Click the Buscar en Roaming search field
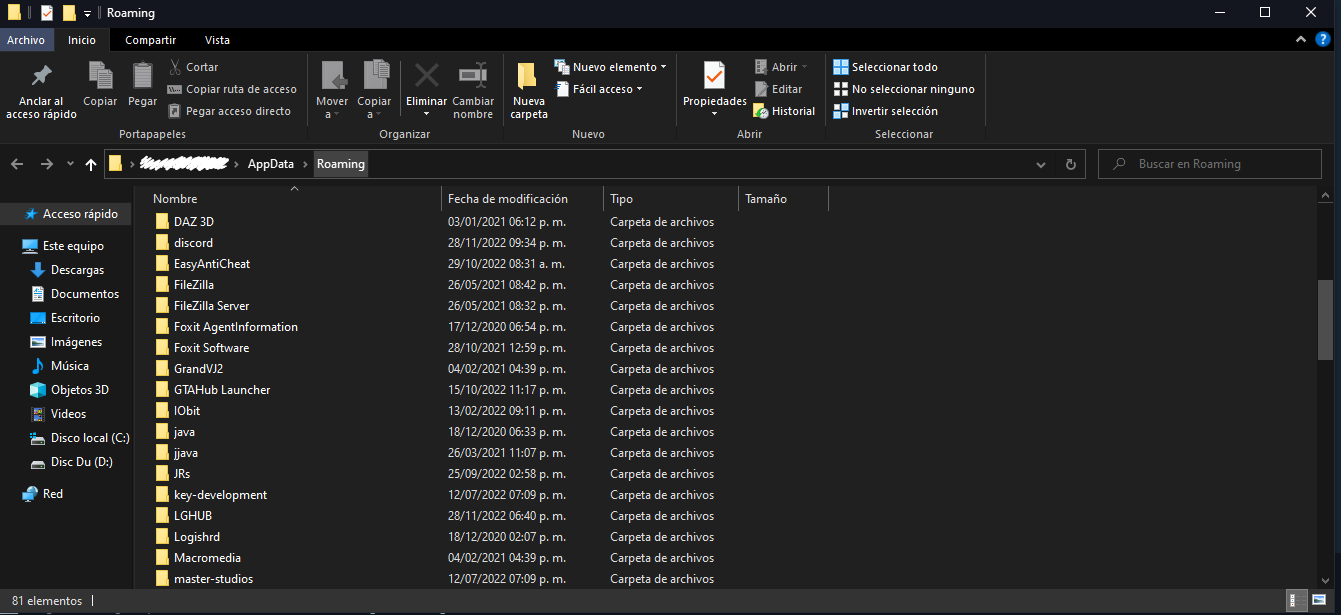 [x=1209, y=164]
